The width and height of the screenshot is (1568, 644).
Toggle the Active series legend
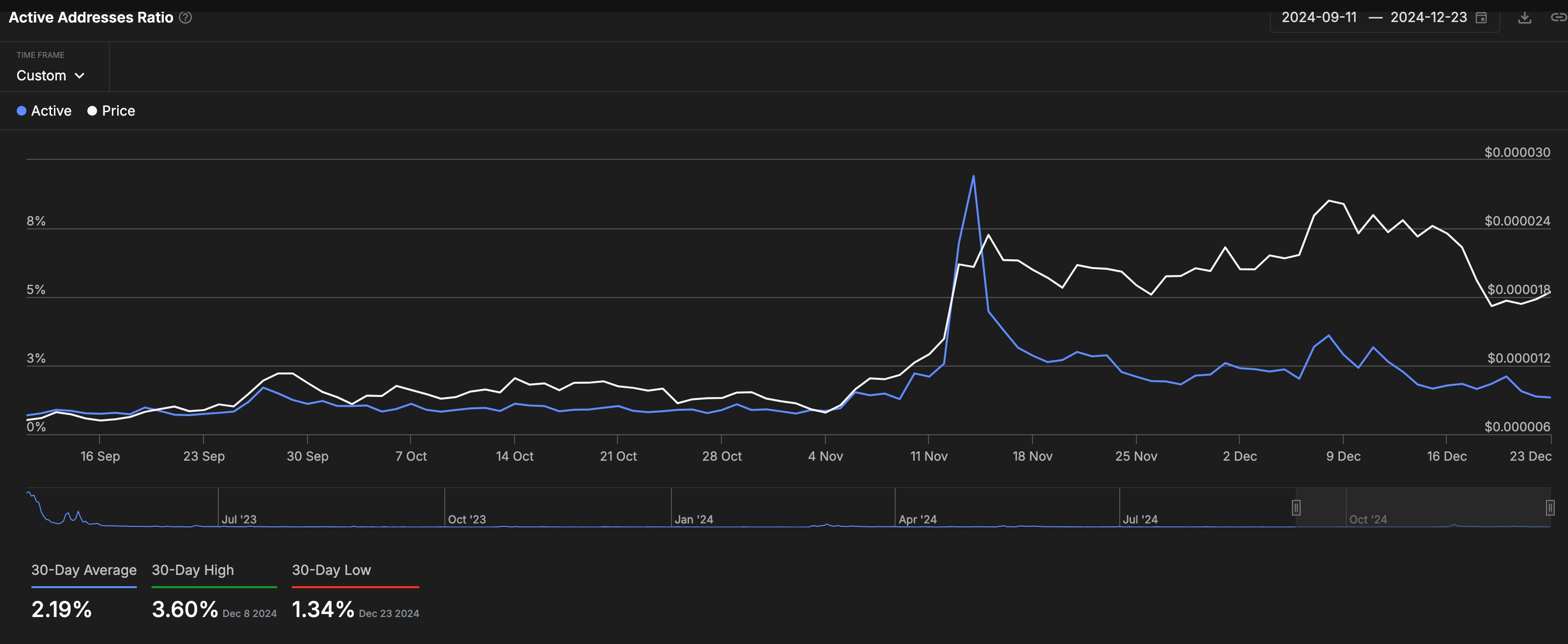(44, 111)
